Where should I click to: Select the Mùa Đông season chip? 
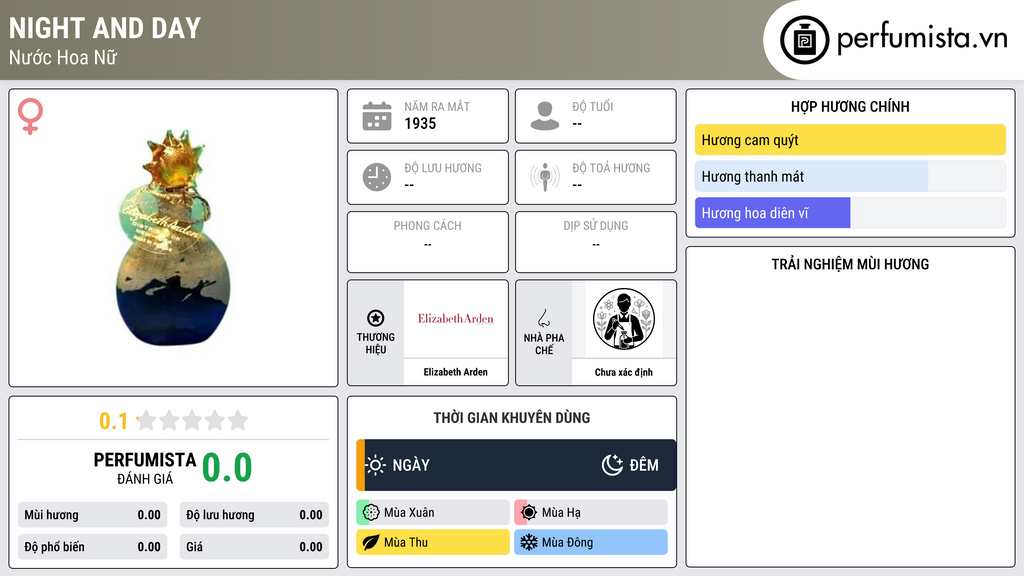[x=591, y=542]
